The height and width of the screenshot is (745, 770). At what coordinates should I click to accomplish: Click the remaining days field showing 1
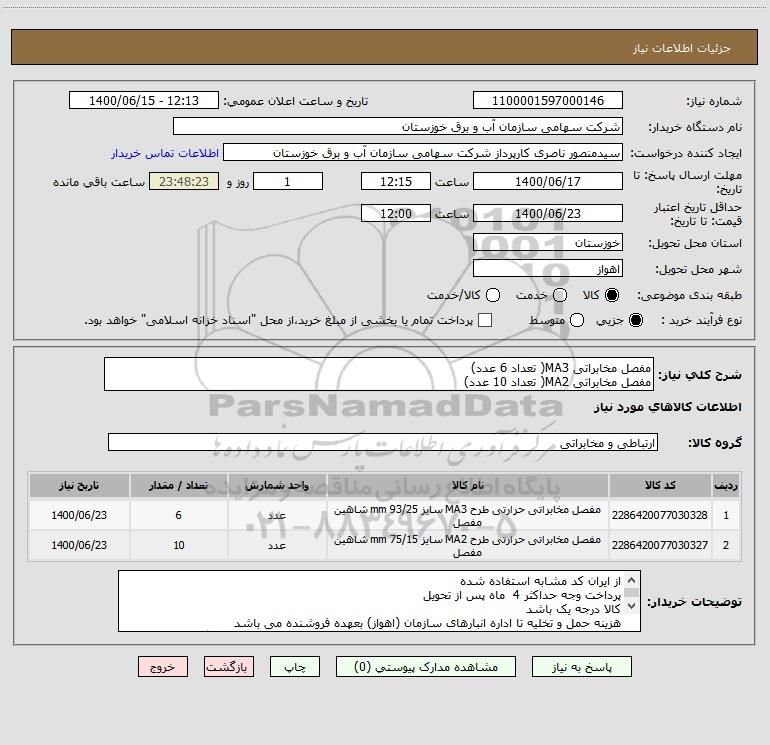click(288, 181)
